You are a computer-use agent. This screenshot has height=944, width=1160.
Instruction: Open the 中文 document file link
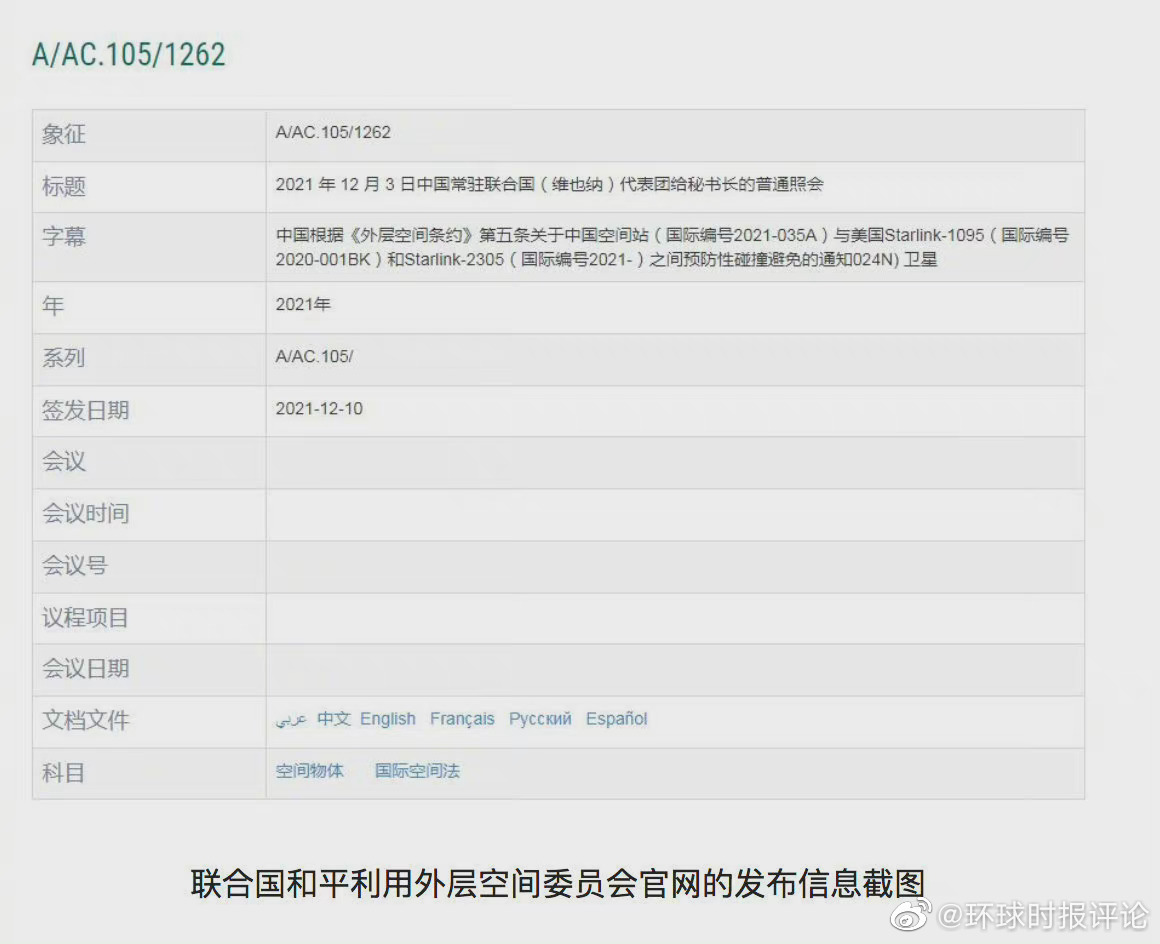click(x=334, y=718)
